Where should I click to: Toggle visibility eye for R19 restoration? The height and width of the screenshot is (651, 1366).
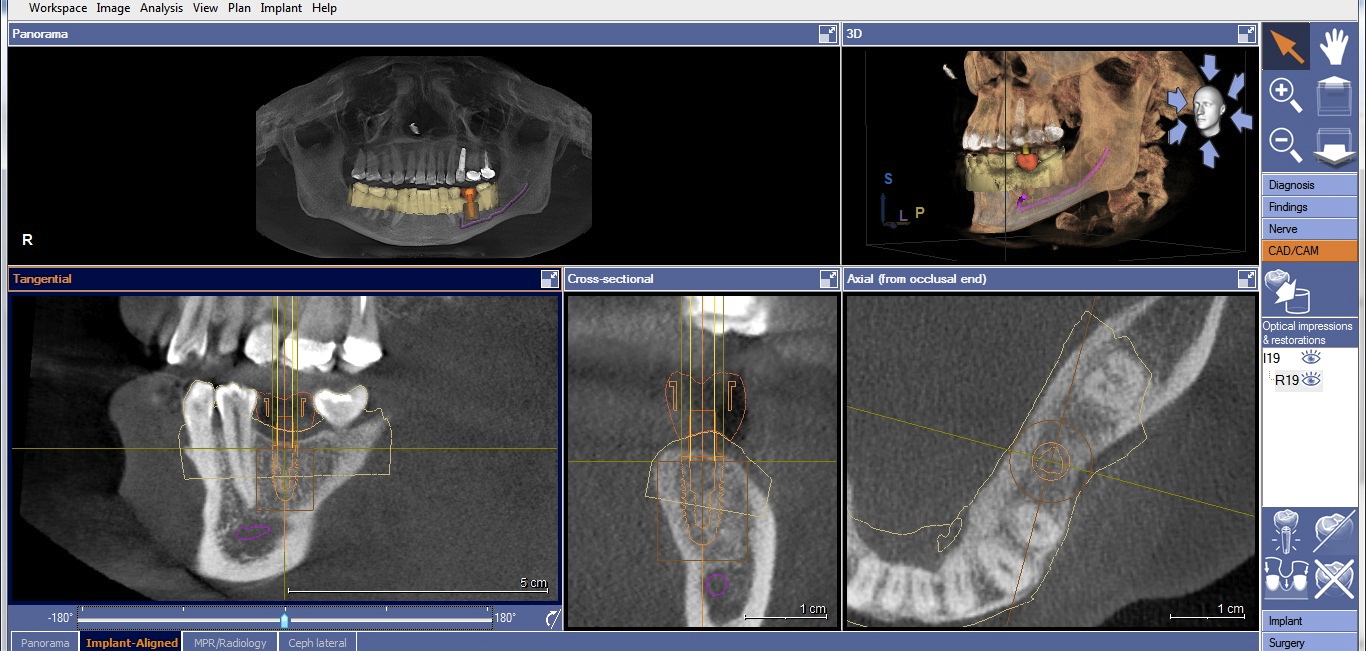1311,380
